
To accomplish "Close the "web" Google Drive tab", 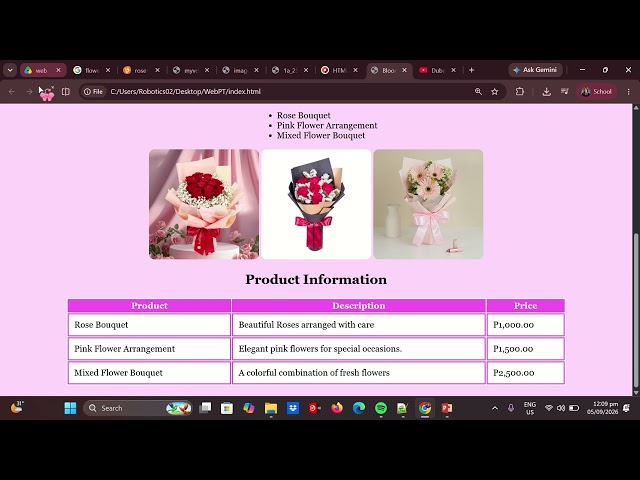I will click(58, 70).
